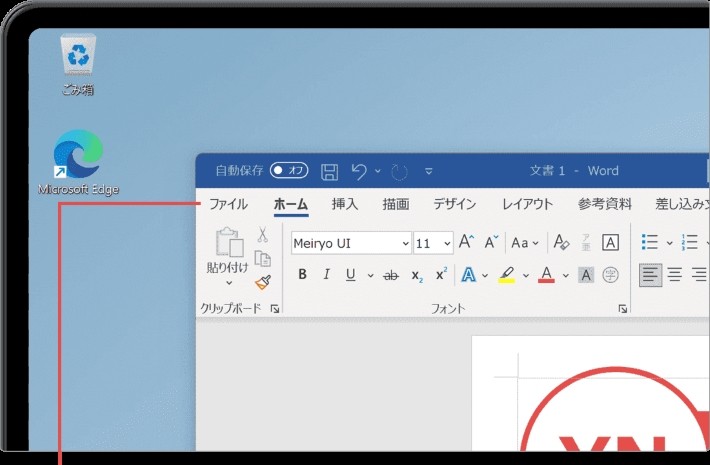Open the ファイル tab
This screenshot has height=465, width=710.
pyautogui.click(x=228, y=204)
